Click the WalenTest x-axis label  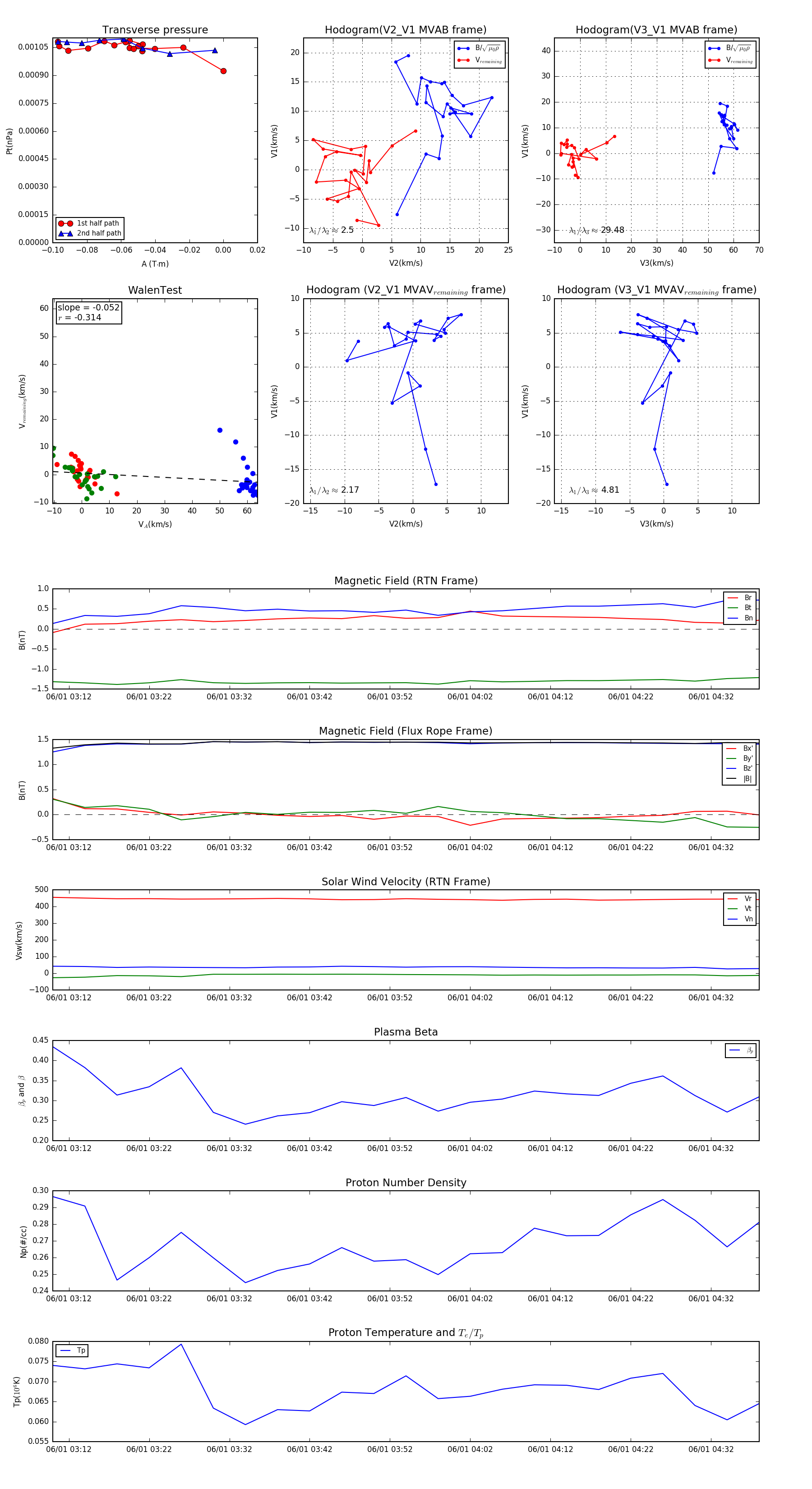[155, 524]
